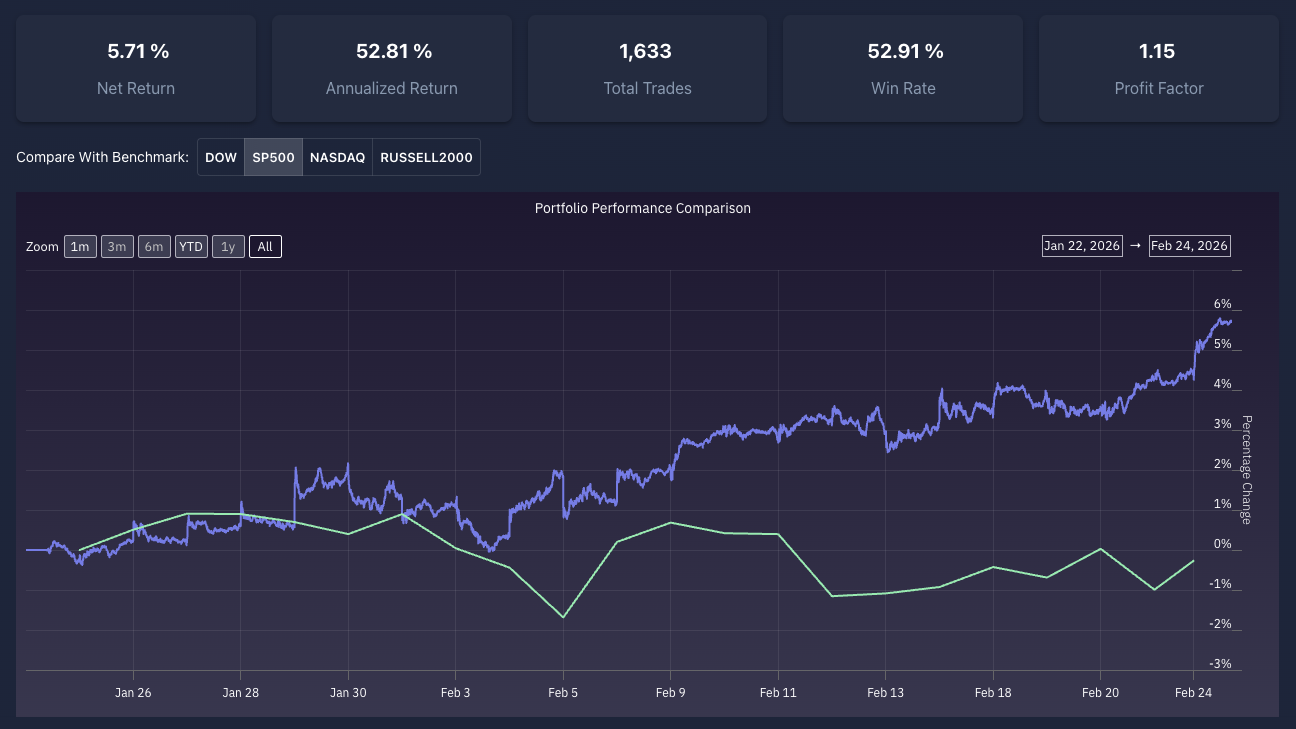Click the Profit Factor card
The image size is (1296, 729).
(1158, 68)
